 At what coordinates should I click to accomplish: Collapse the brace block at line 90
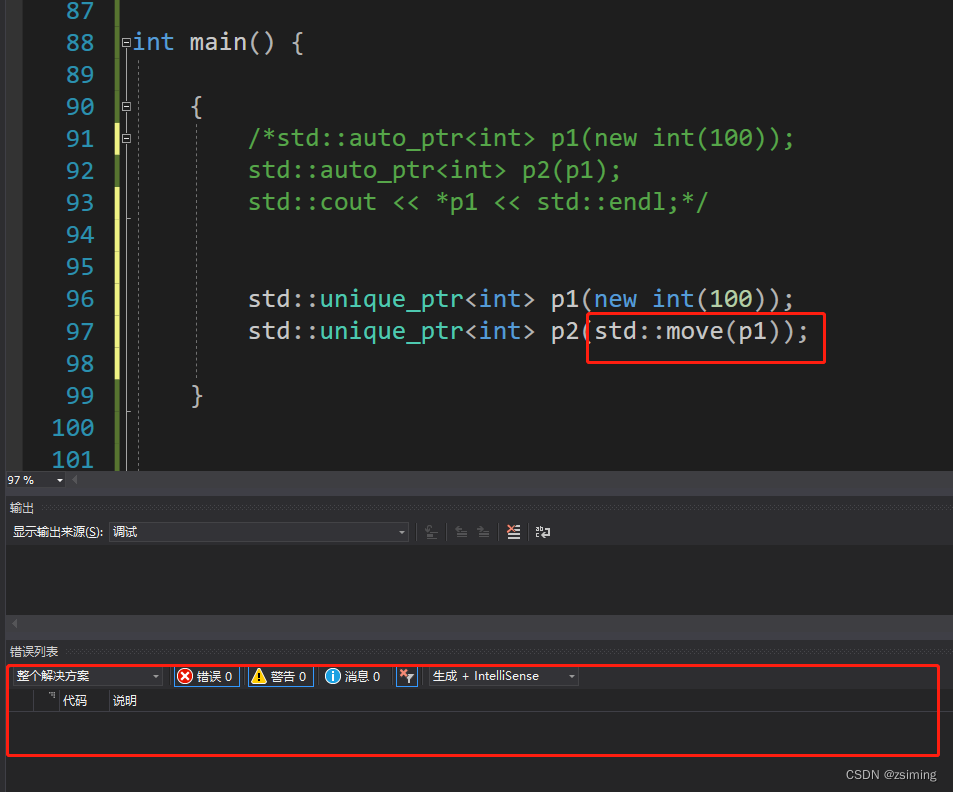[126, 106]
